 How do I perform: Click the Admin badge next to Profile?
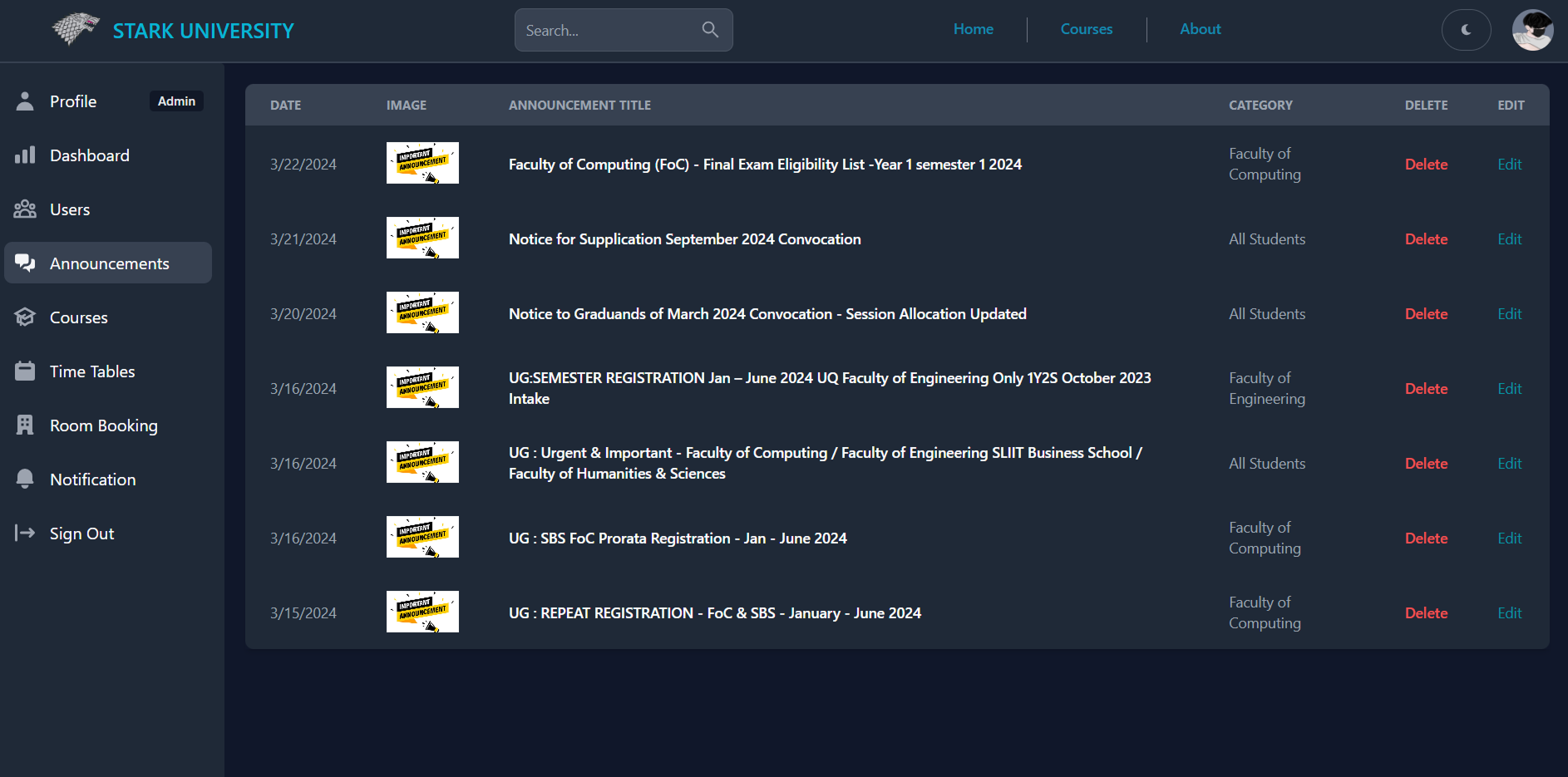(x=176, y=101)
